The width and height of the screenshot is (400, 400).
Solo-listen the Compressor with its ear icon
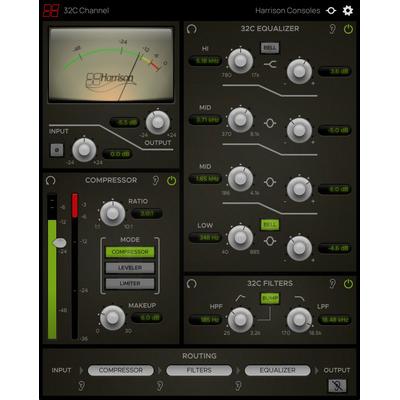click(x=156, y=181)
